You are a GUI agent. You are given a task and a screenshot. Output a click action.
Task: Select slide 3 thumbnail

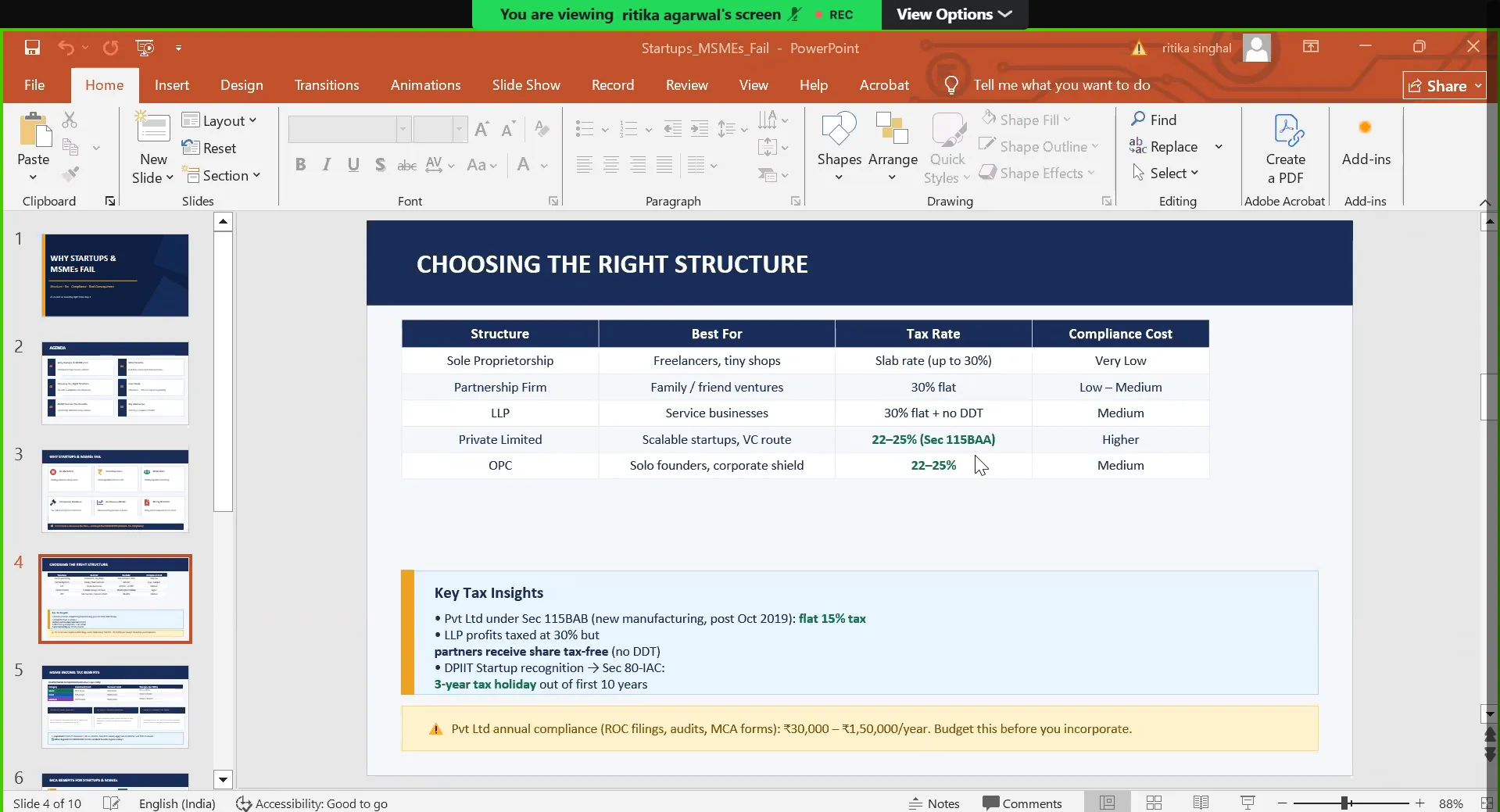click(x=115, y=490)
